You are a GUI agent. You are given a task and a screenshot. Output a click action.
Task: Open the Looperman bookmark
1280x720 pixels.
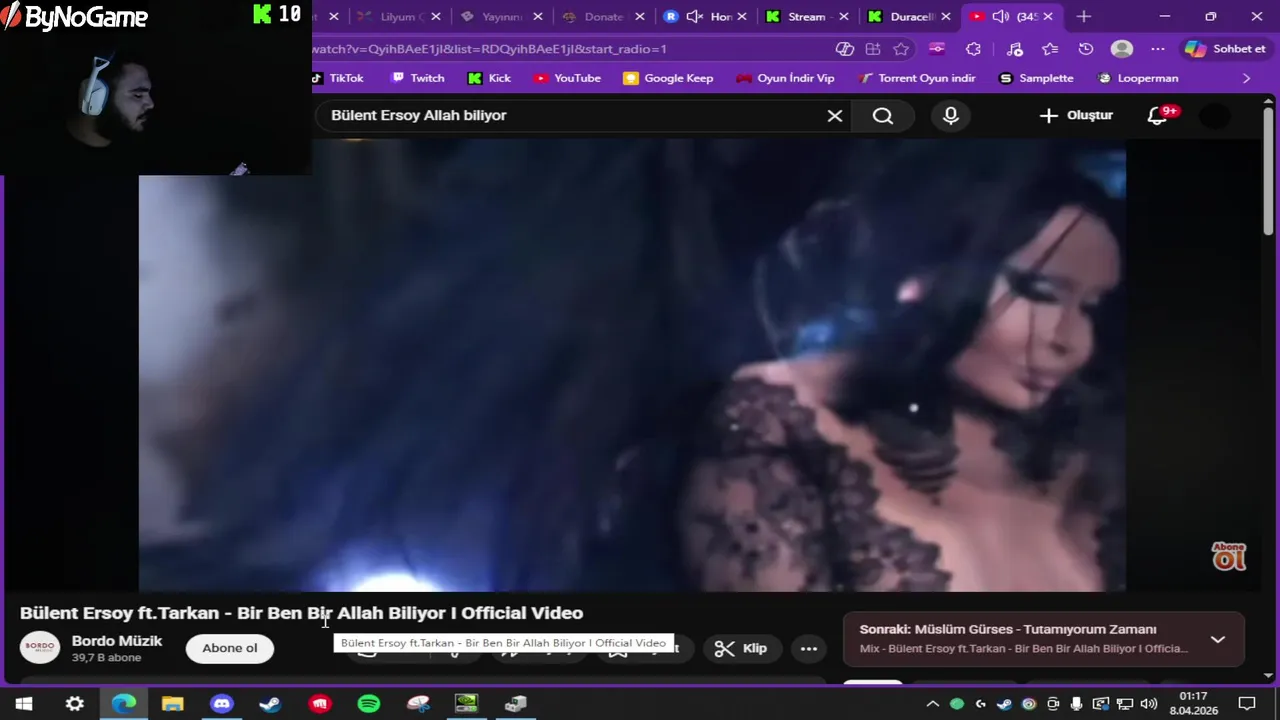(1138, 78)
